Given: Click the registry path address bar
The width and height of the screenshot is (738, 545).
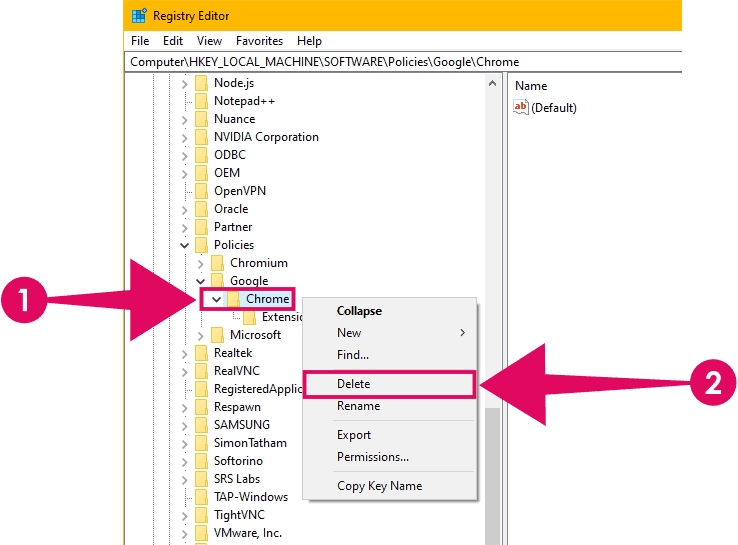Looking at the screenshot, I should click(403, 62).
